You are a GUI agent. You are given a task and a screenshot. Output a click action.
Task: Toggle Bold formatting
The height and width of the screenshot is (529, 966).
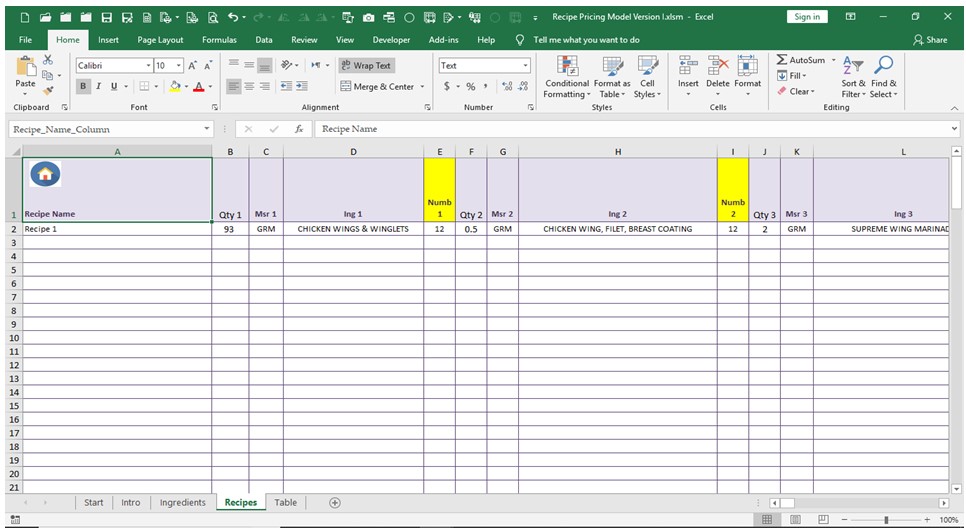[x=83, y=86]
